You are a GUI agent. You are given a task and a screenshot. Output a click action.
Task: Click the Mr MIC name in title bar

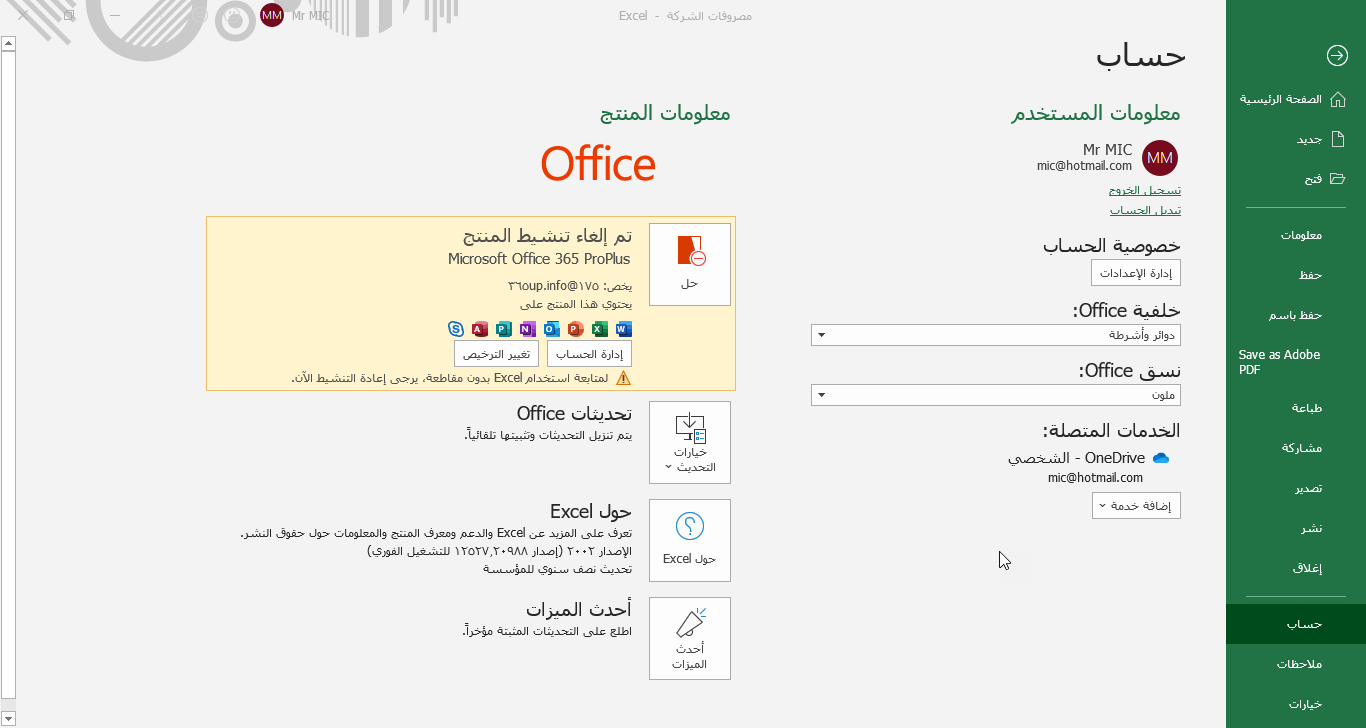[311, 16]
